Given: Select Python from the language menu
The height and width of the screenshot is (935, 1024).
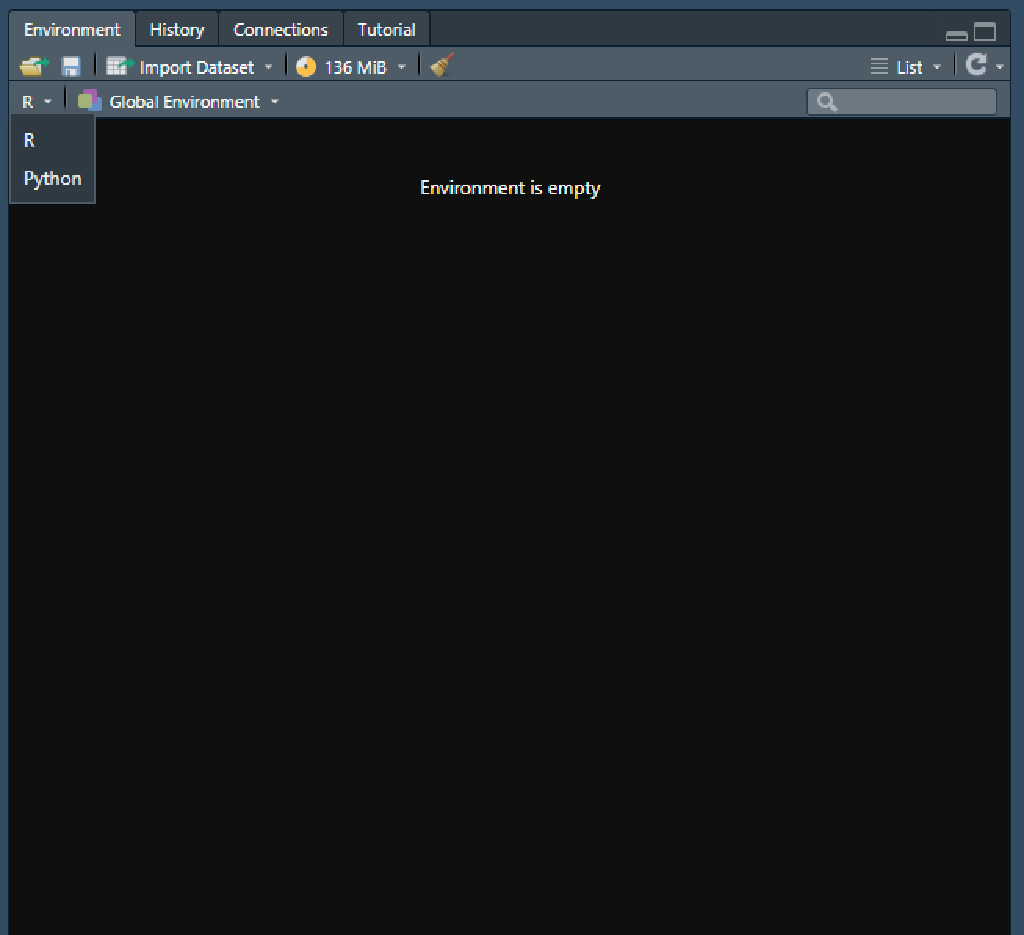Looking at the screenshot, I should pyautogui.click(x=51, y=178).
